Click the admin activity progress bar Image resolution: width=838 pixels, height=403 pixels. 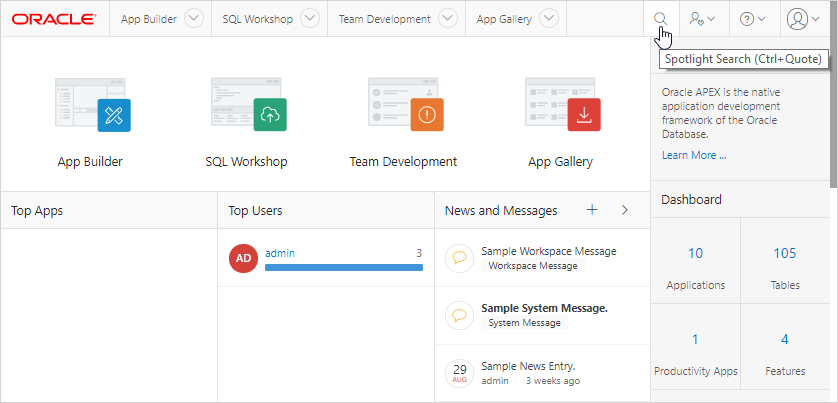344,267
